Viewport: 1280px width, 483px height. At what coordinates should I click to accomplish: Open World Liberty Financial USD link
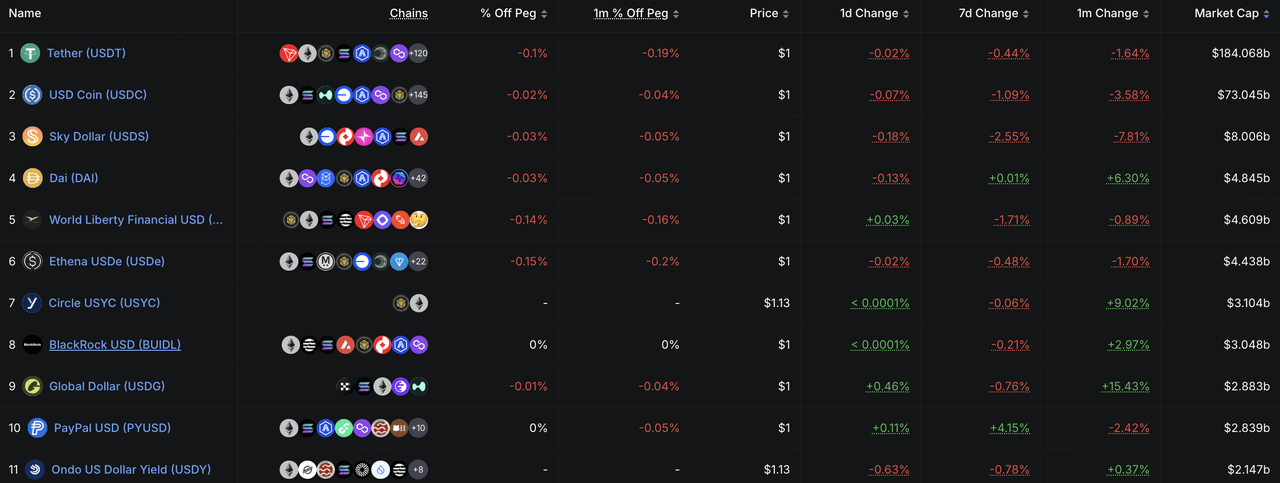[136, 220]
